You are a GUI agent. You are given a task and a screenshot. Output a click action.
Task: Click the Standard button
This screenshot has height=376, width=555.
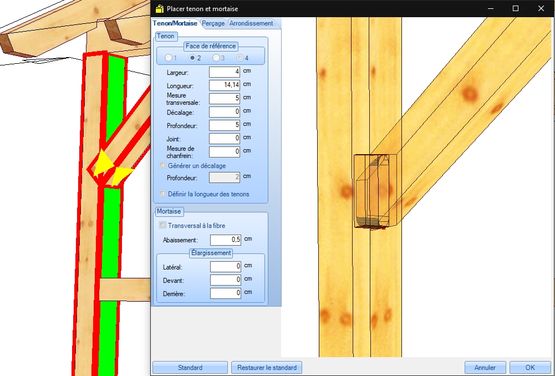[190, 368]
